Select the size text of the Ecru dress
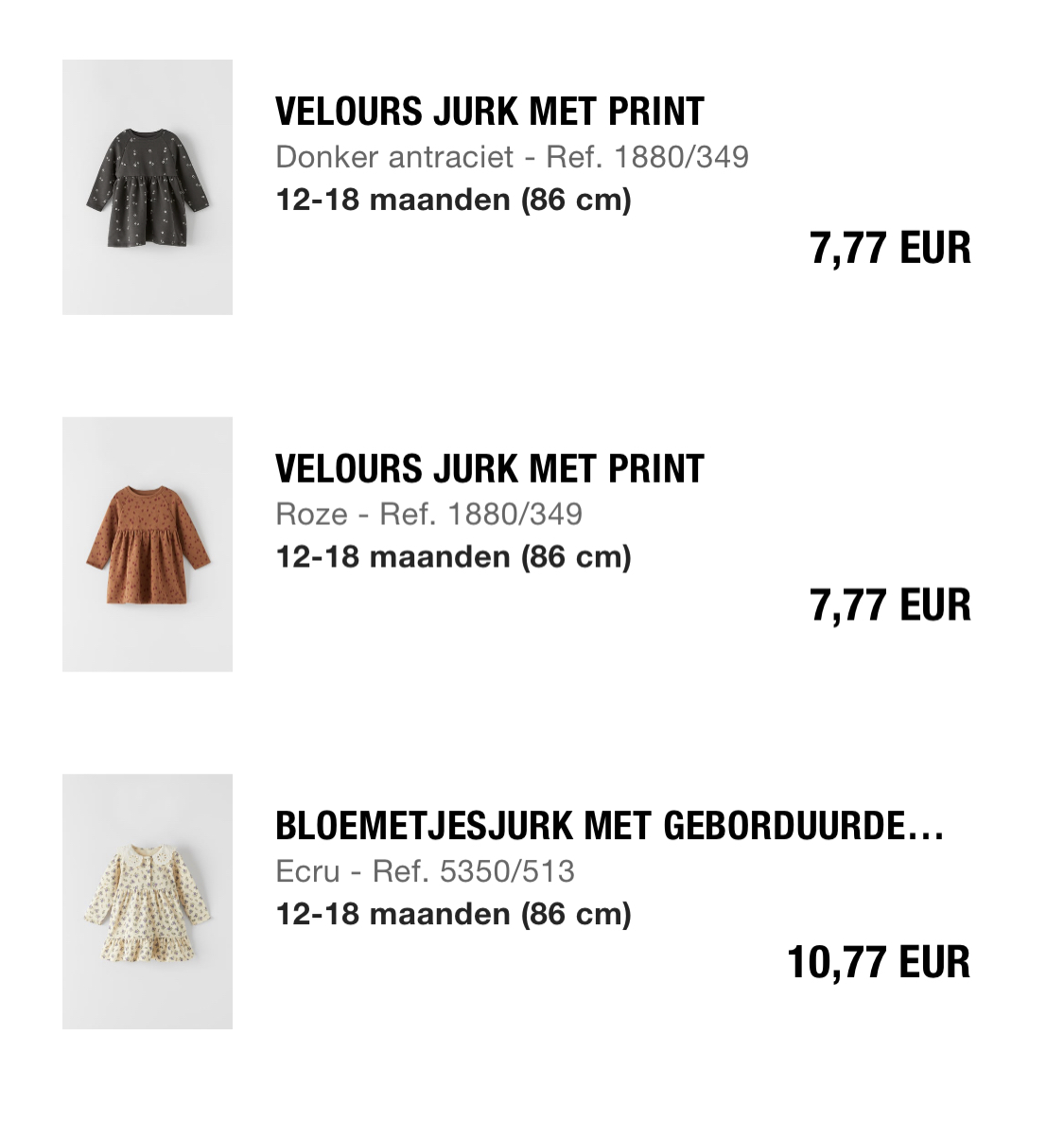 [453, 914]
